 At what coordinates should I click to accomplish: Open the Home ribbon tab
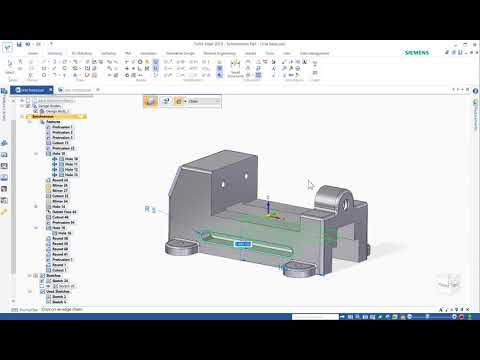point(33,53)
